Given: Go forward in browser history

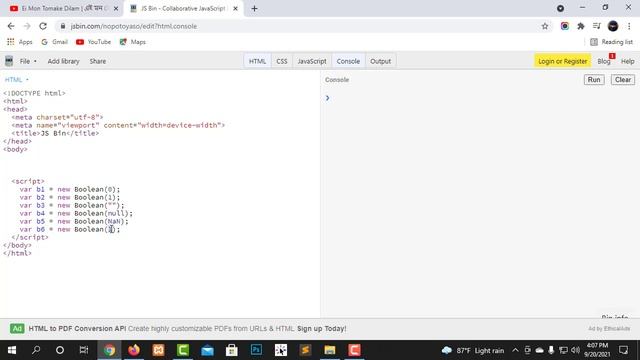Looking at the screenshot, I should 27,26.
